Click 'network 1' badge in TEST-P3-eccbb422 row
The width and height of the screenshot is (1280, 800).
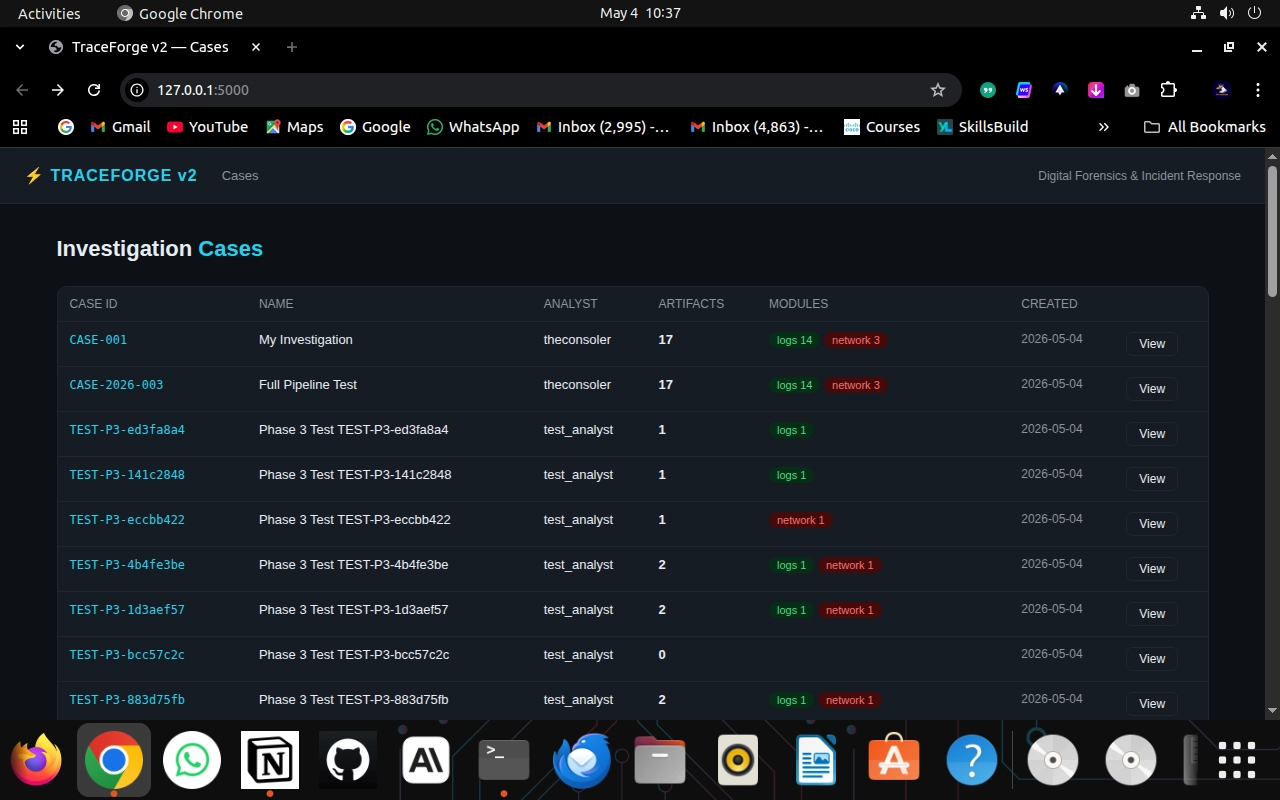pos(801,520)
